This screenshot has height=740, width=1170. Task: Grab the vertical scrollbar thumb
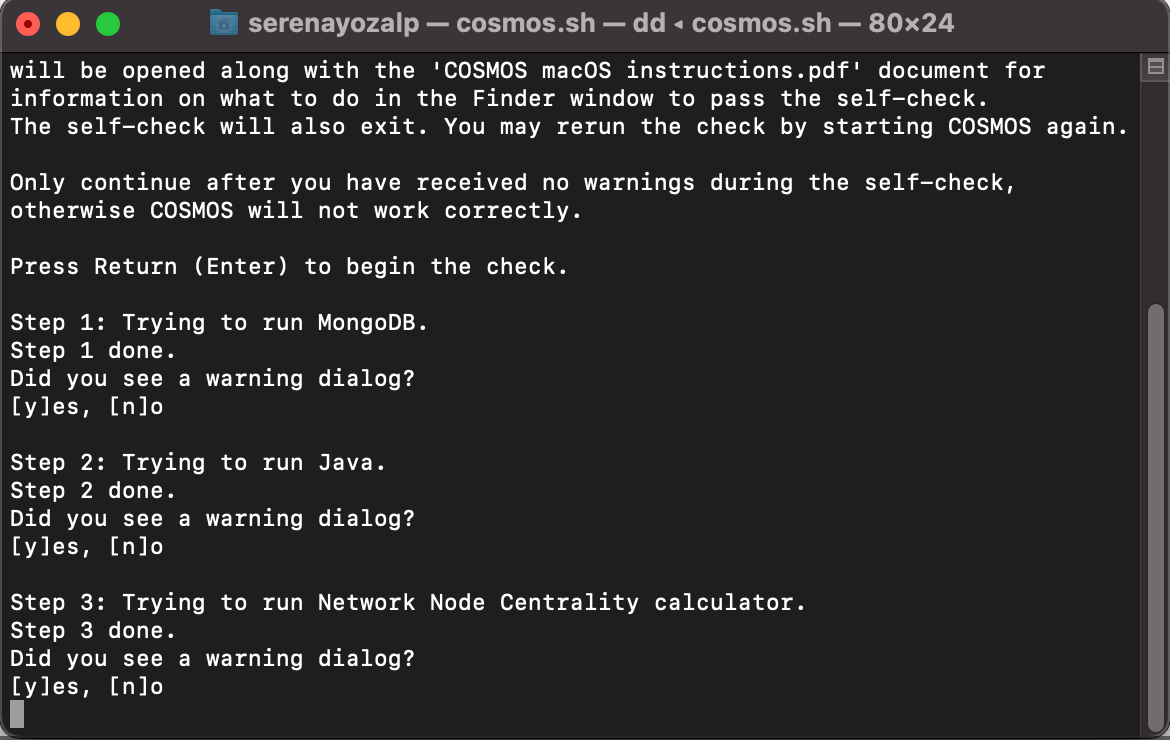(1155, 516)
